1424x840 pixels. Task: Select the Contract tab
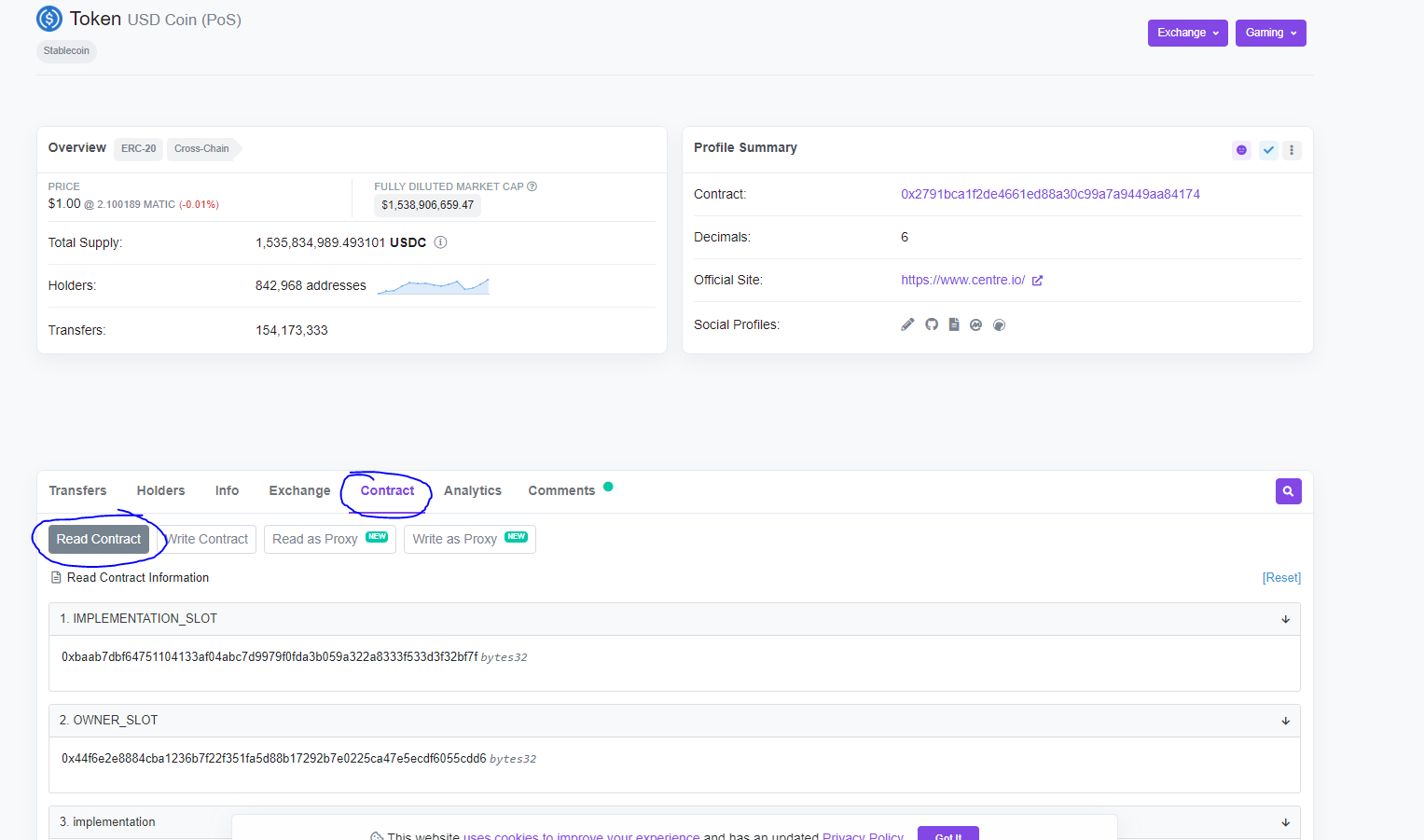[387, 490]
